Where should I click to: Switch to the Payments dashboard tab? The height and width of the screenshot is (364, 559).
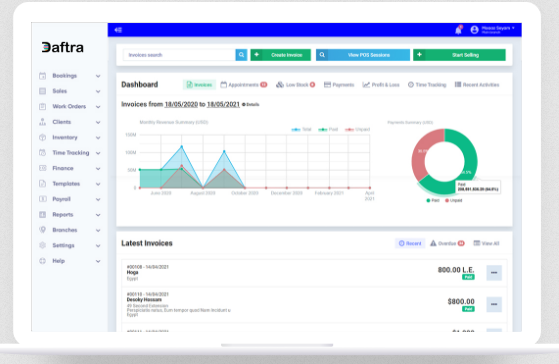pos(339,85)
